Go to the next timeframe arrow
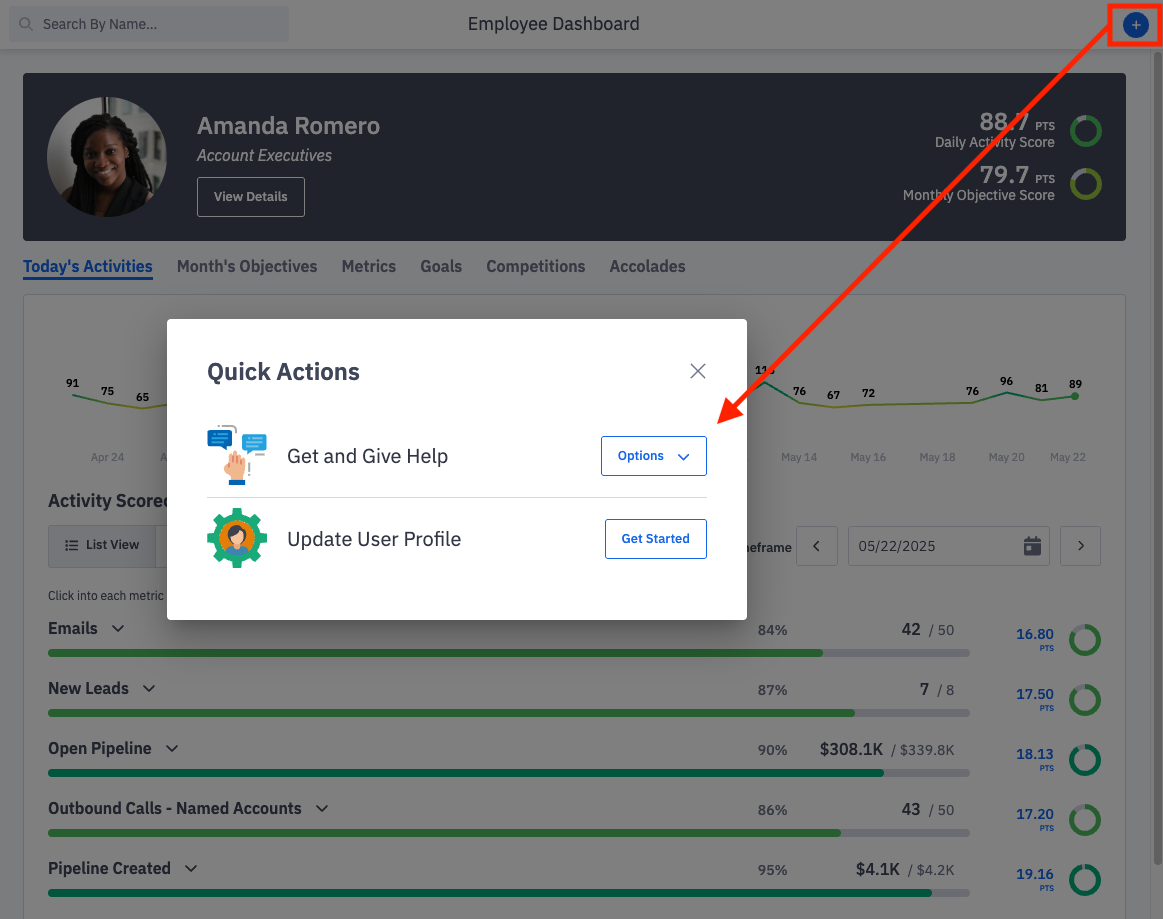The image size is (1163, 919). [1080, 546]
